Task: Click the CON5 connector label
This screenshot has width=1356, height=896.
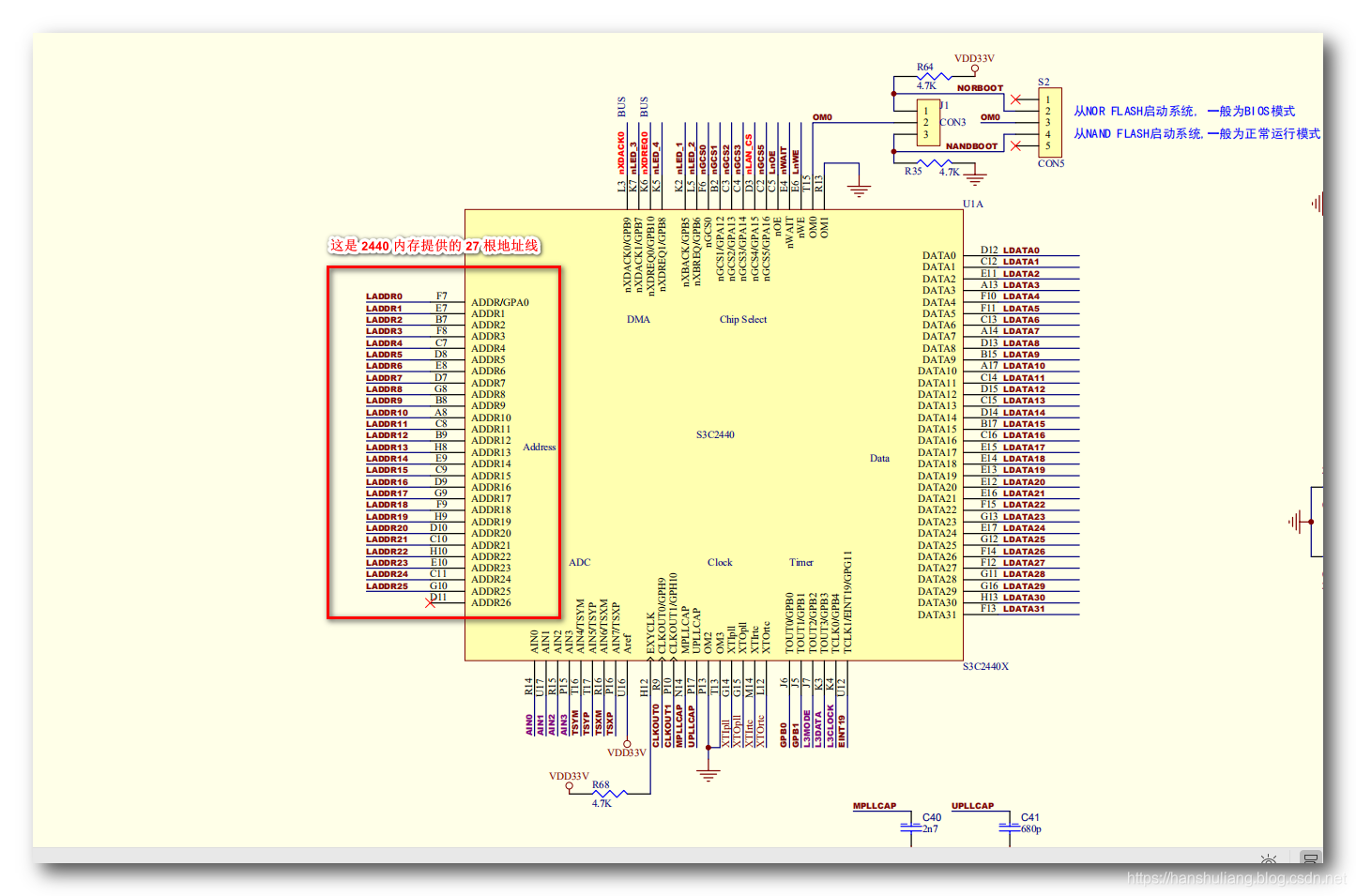Action: (x=1051, y=163)
